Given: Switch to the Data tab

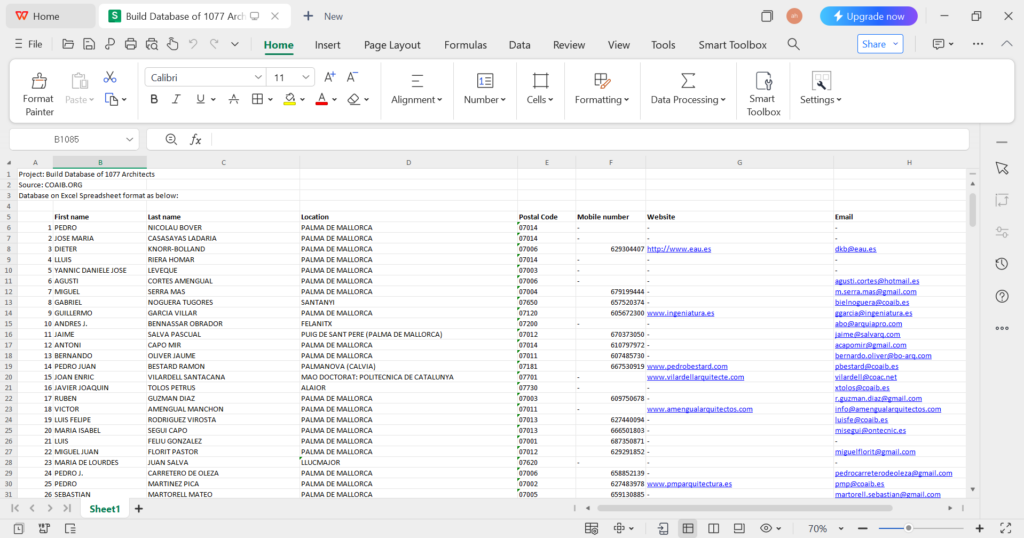Looking at the screenshot, I should click(519, 45).
